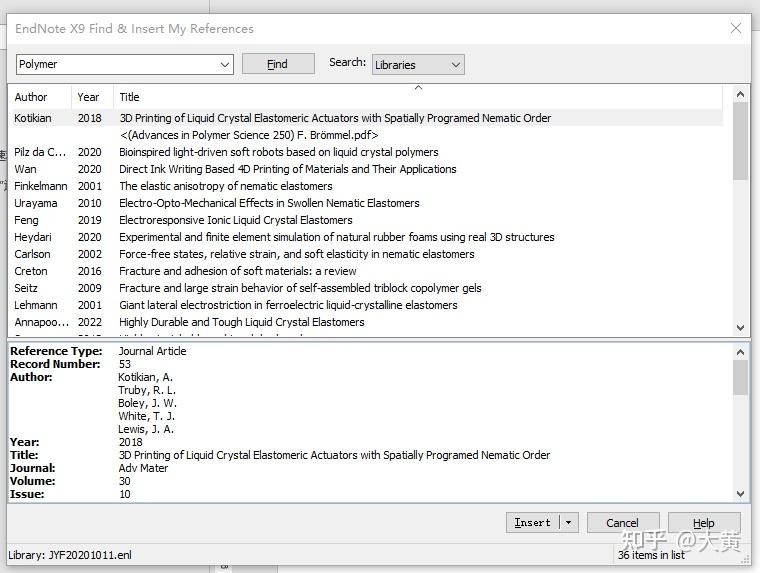Click the details pane scrollbar thumb
The height and width of the screenshot is (573, 760).
click(740, 378)
